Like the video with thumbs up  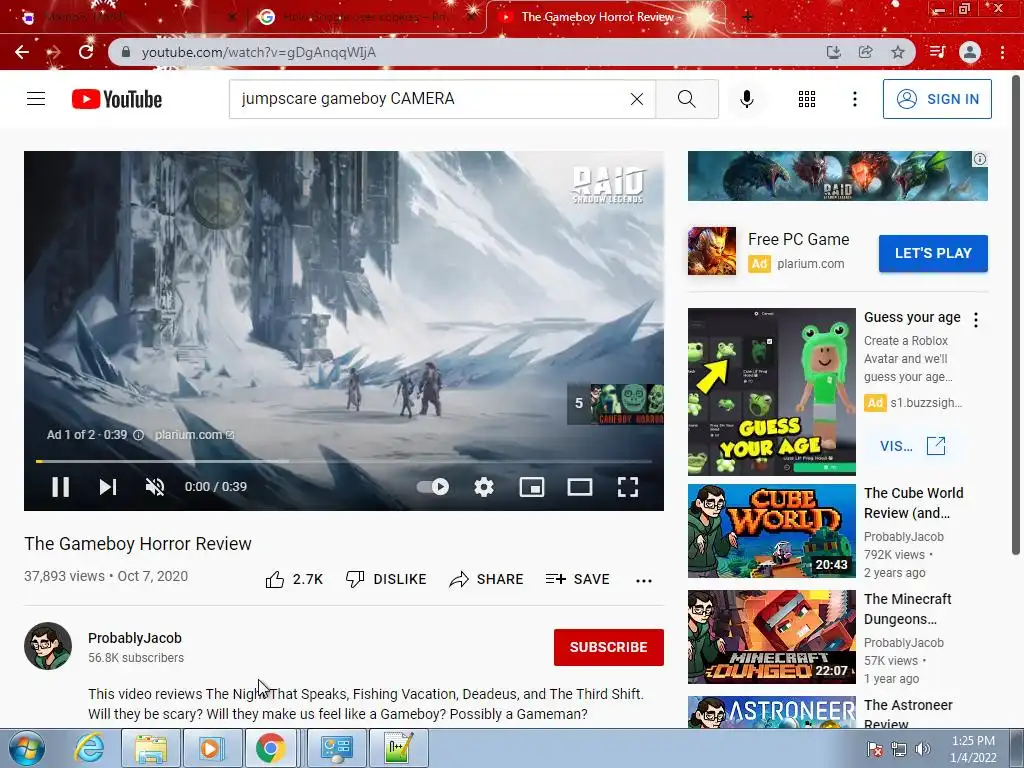295,579
